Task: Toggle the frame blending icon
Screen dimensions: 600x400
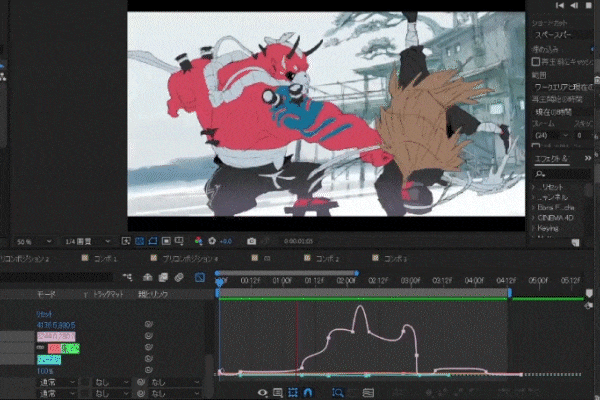Action: pyautogui.click(x=163, y=277)
